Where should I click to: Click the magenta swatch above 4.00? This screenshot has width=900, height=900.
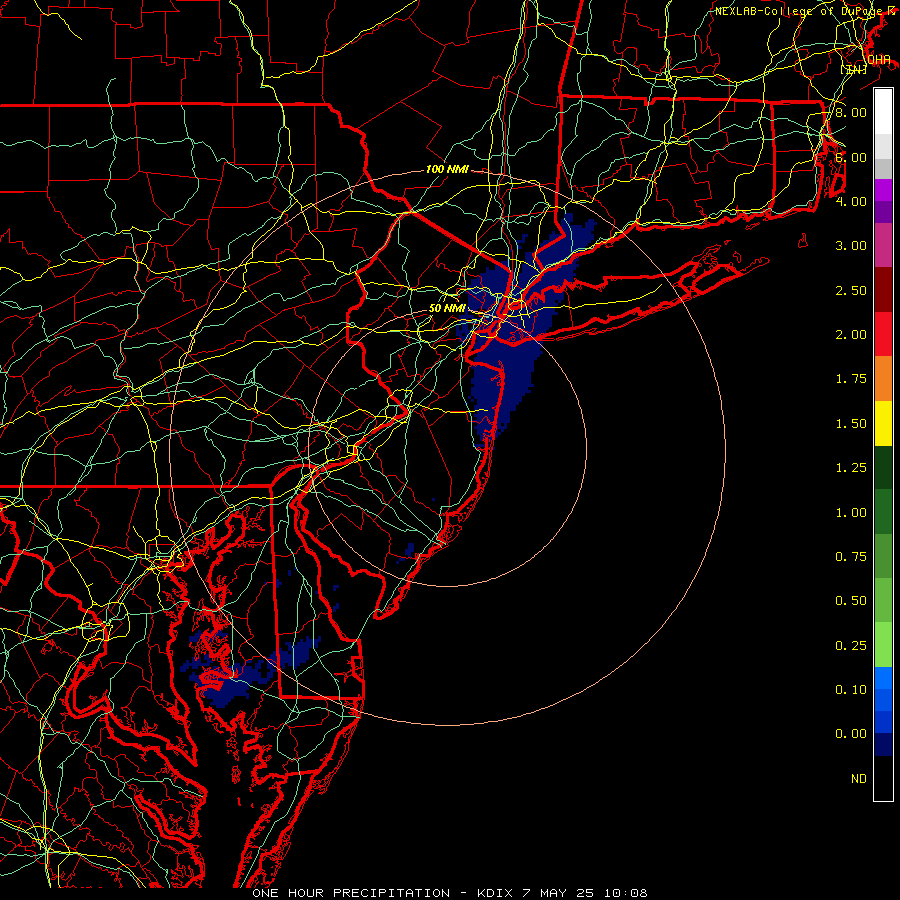coord(883,190)
